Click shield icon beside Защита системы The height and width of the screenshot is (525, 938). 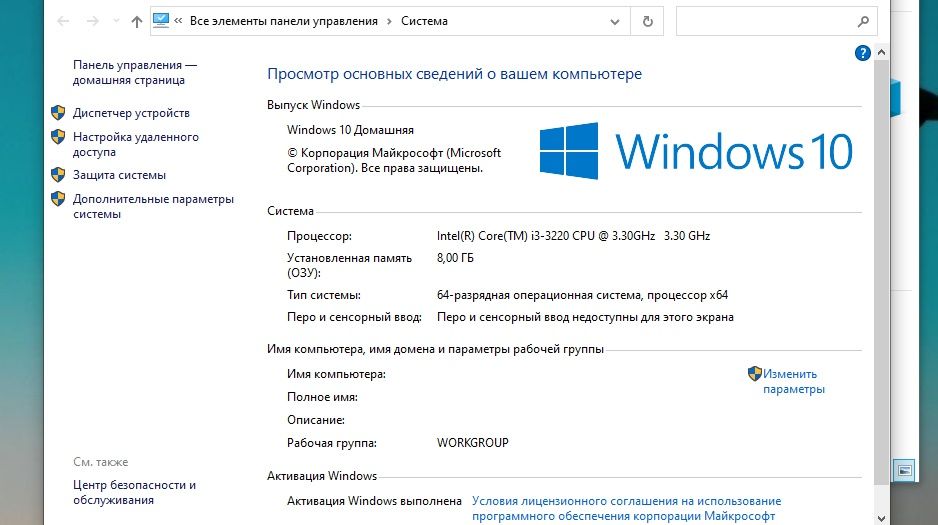pos(58,175)
